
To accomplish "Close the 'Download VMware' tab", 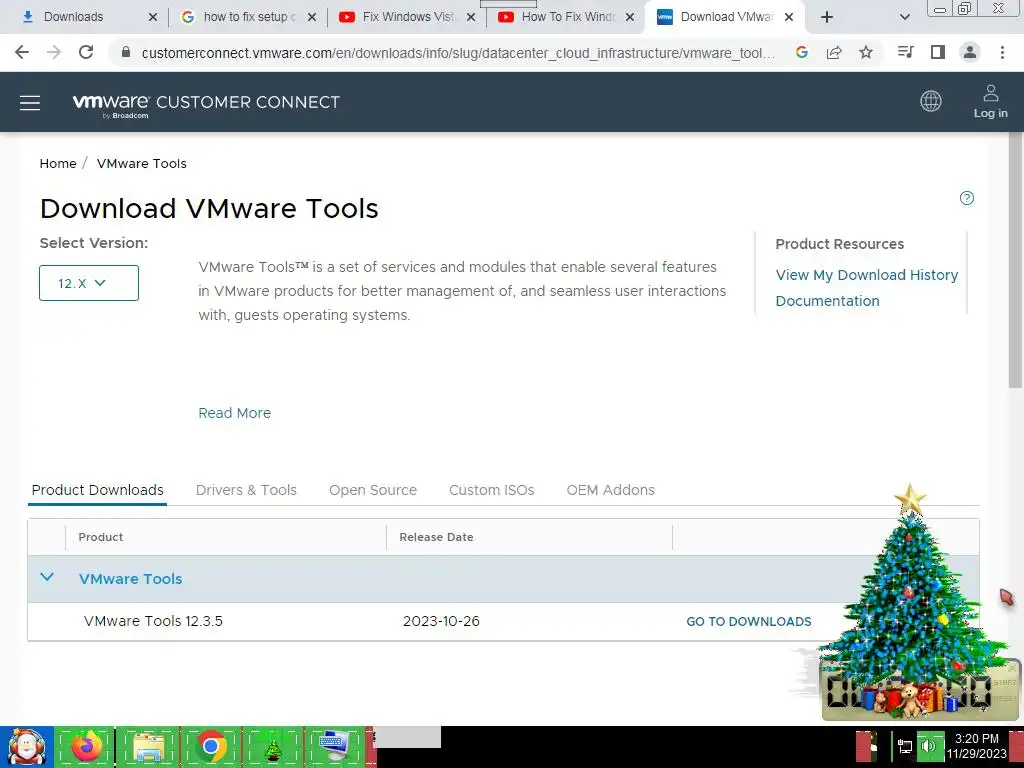I will (x=789, y=17).
